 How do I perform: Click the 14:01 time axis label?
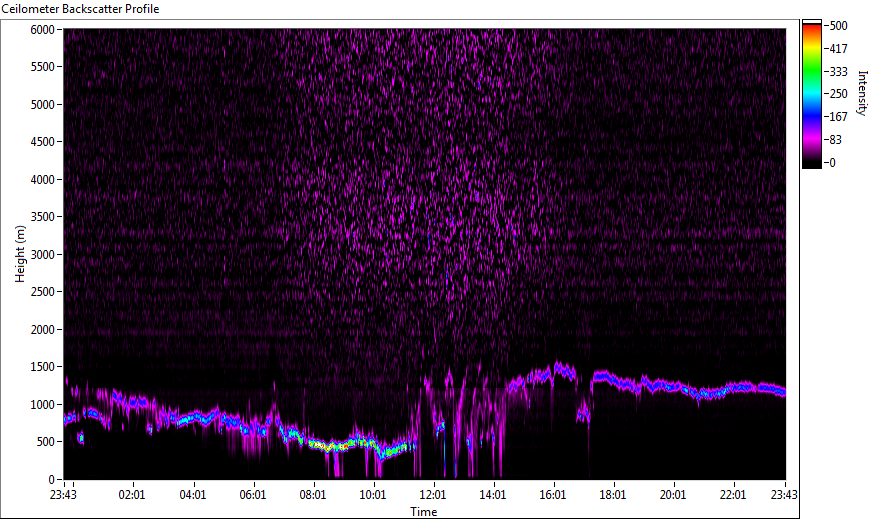click(x=493, y=495)
